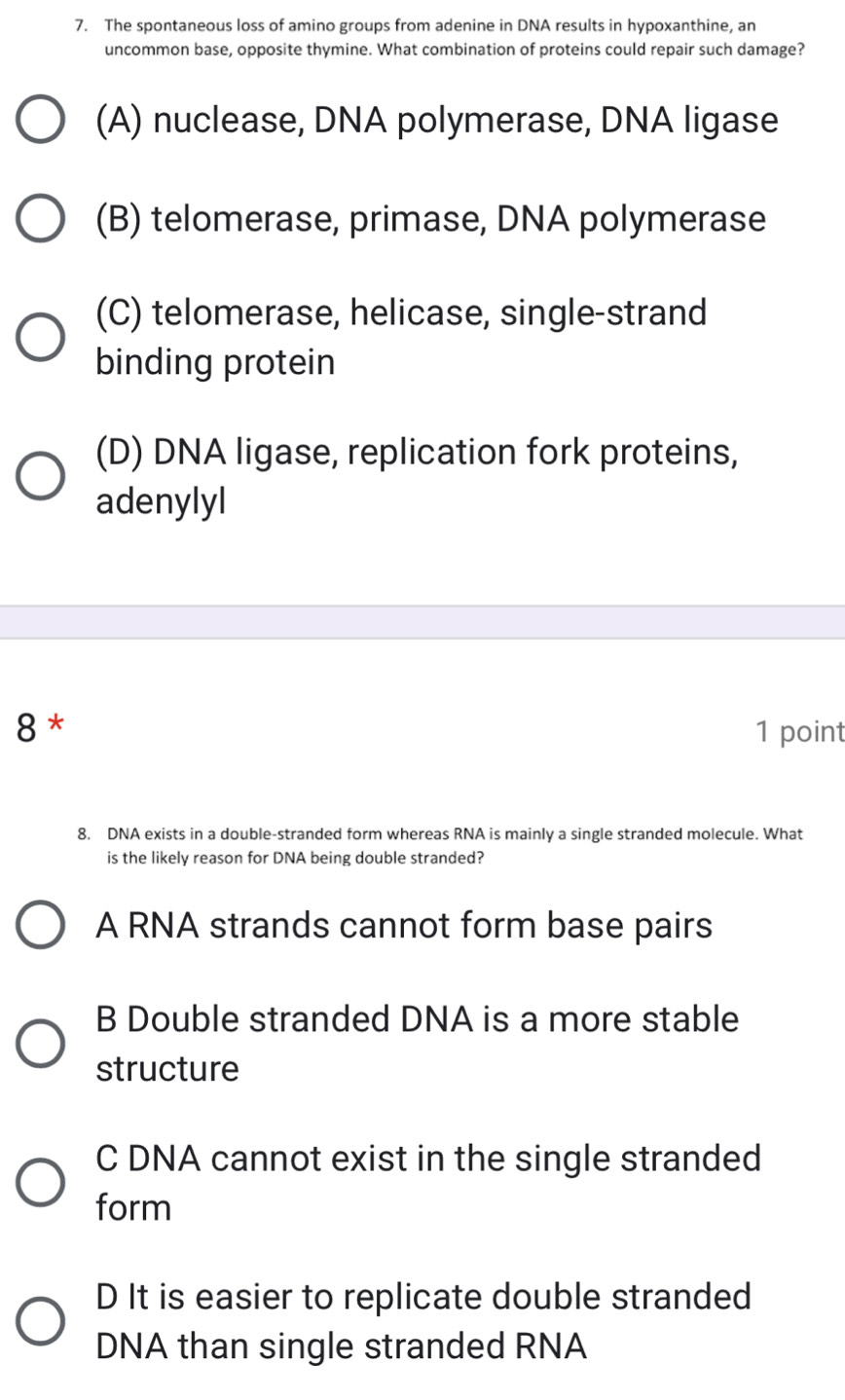
Task: Click the gray section divider bar
Action: point(422,619)
